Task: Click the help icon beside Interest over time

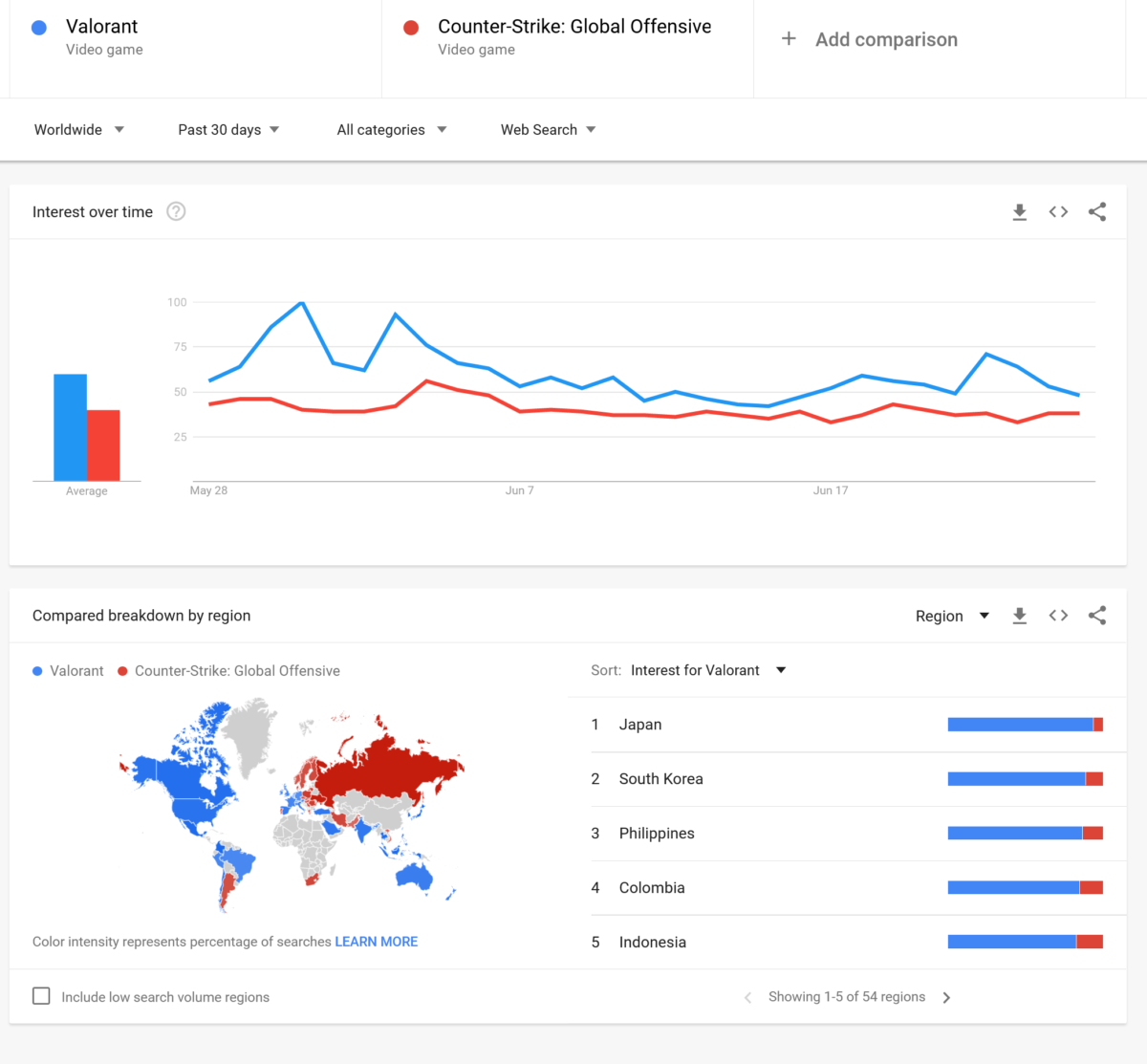Action: (176, 212)
